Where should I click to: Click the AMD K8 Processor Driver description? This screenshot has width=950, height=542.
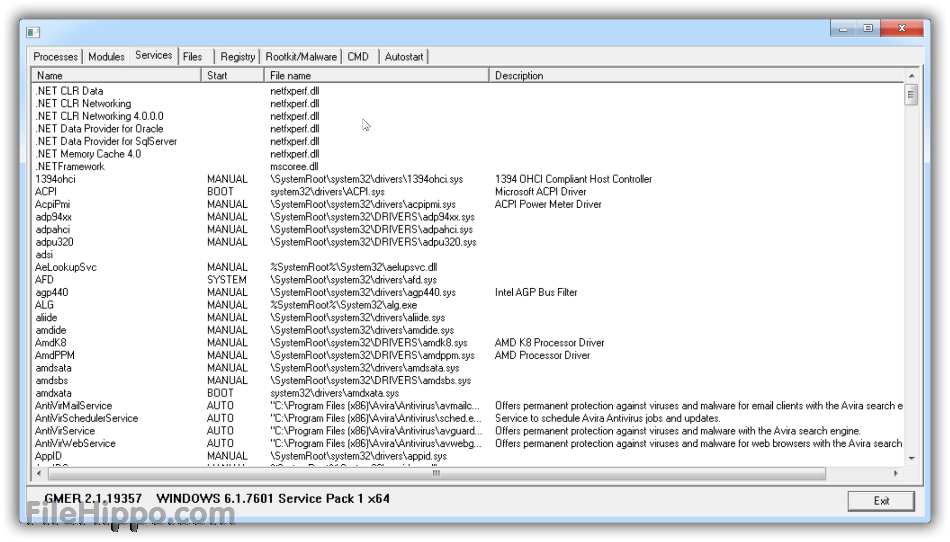tap(549, 343)
